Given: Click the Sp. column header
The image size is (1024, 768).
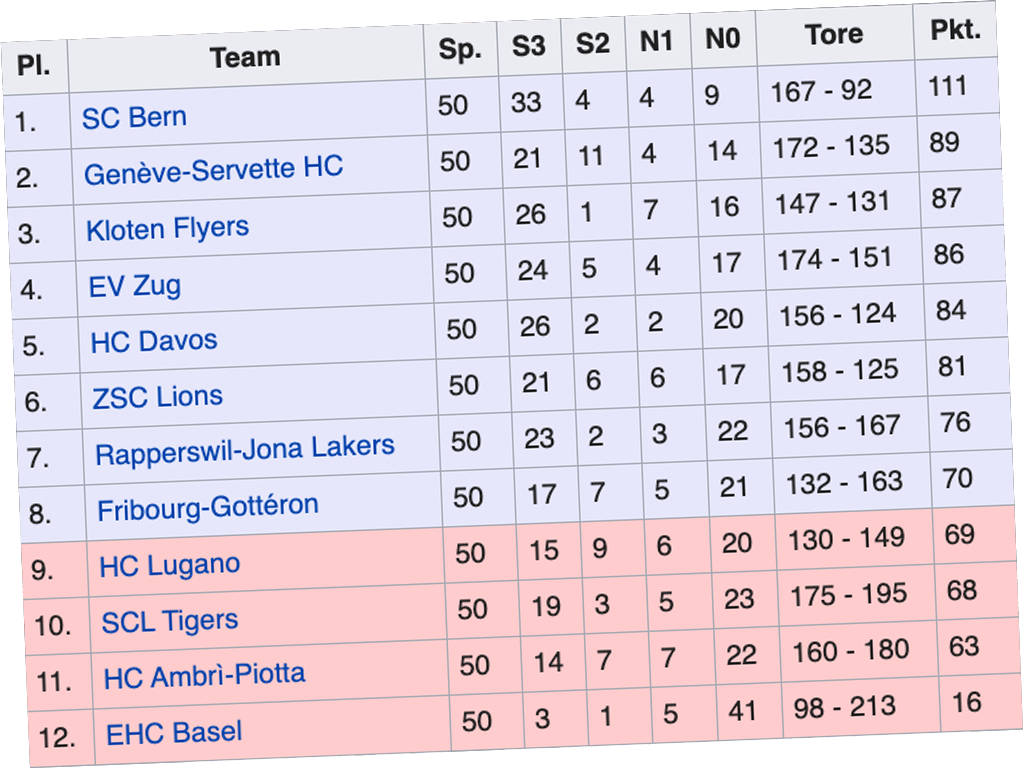Looking at the screenshot, I should 460,50.
